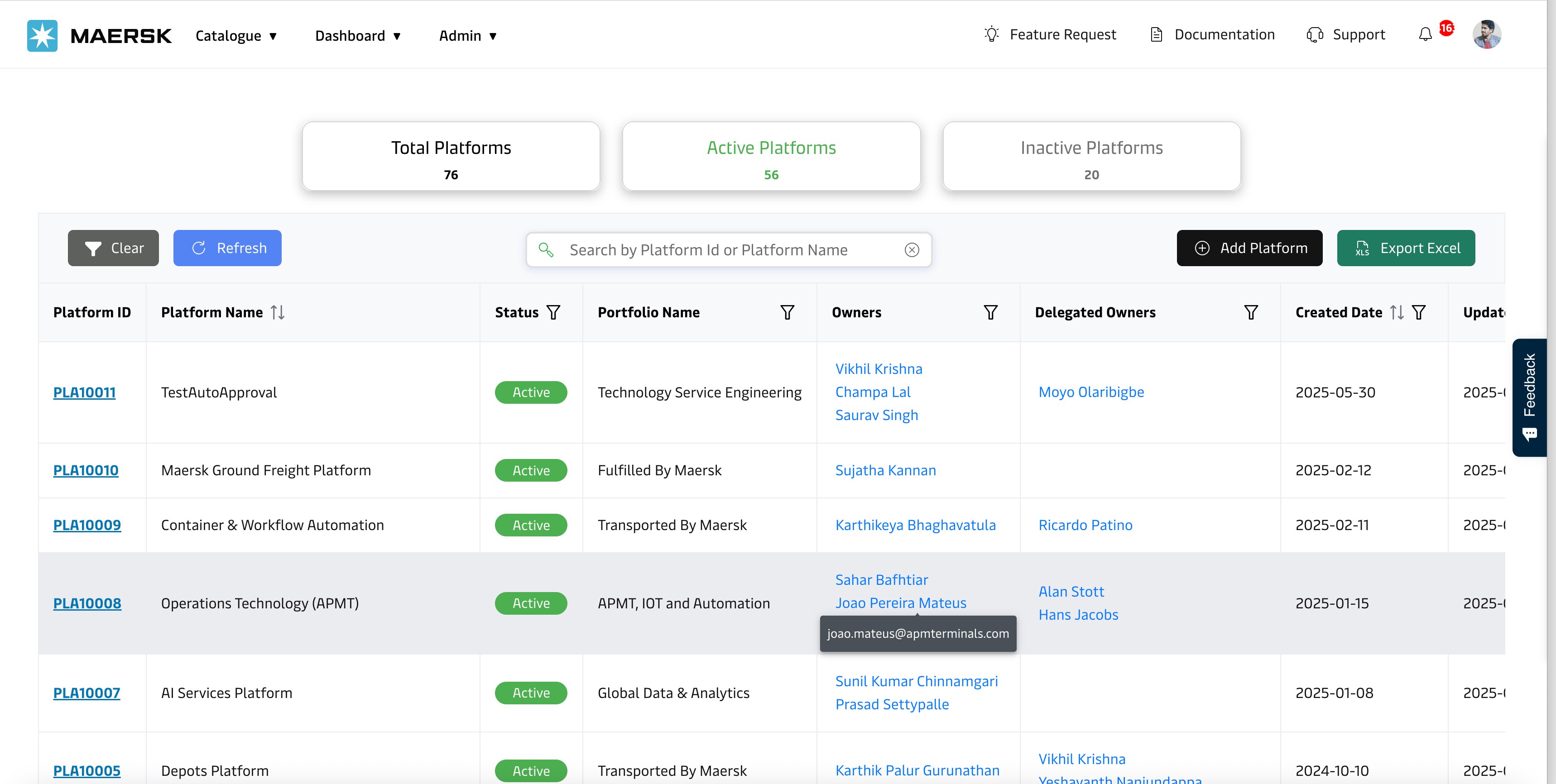
Task: Click owner Sahar Bafhtiar
Action: pos(881,580)
